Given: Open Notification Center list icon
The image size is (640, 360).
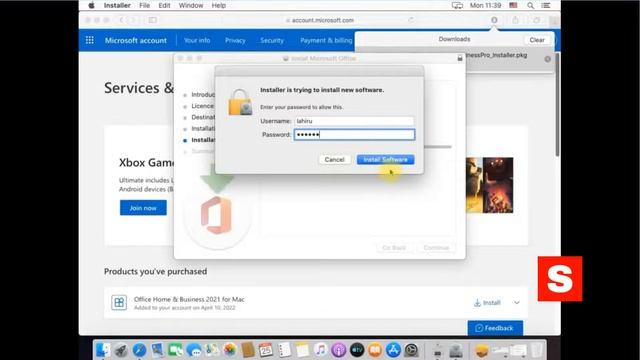Looking at the screenshot, I should point(546,5).
